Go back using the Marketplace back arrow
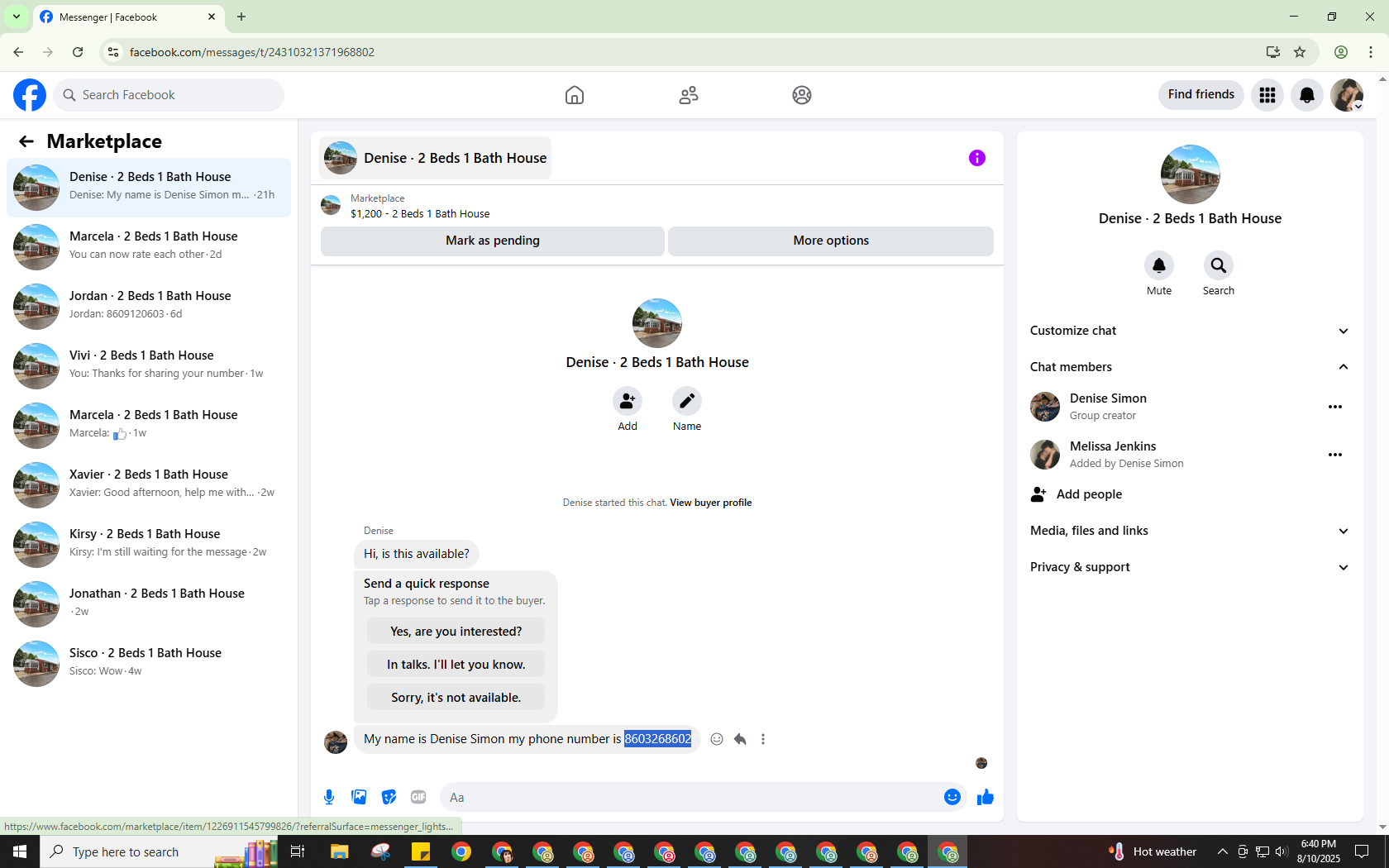 [x=26, y=141]
